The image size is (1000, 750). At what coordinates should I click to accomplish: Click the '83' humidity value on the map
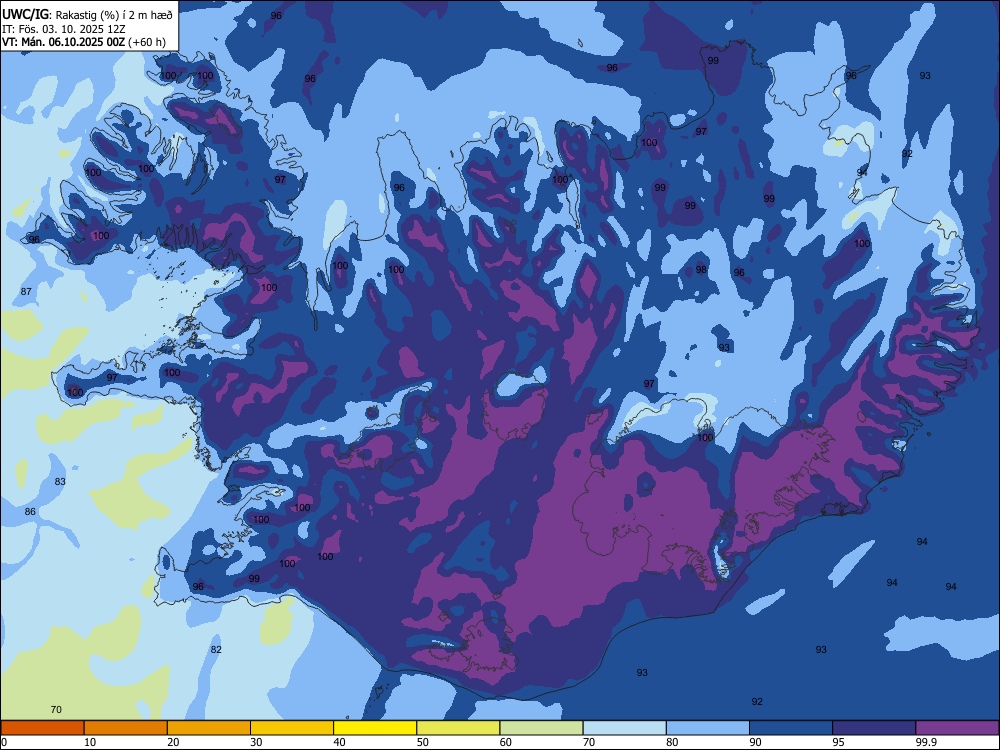pyautogui.click(x=60, y=482)
